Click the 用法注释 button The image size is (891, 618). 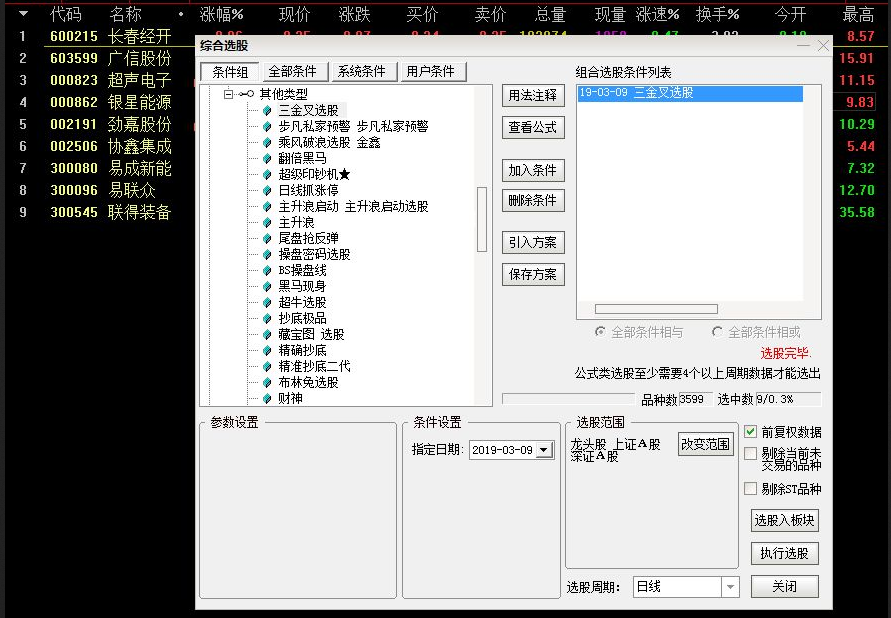pos(533,95)
